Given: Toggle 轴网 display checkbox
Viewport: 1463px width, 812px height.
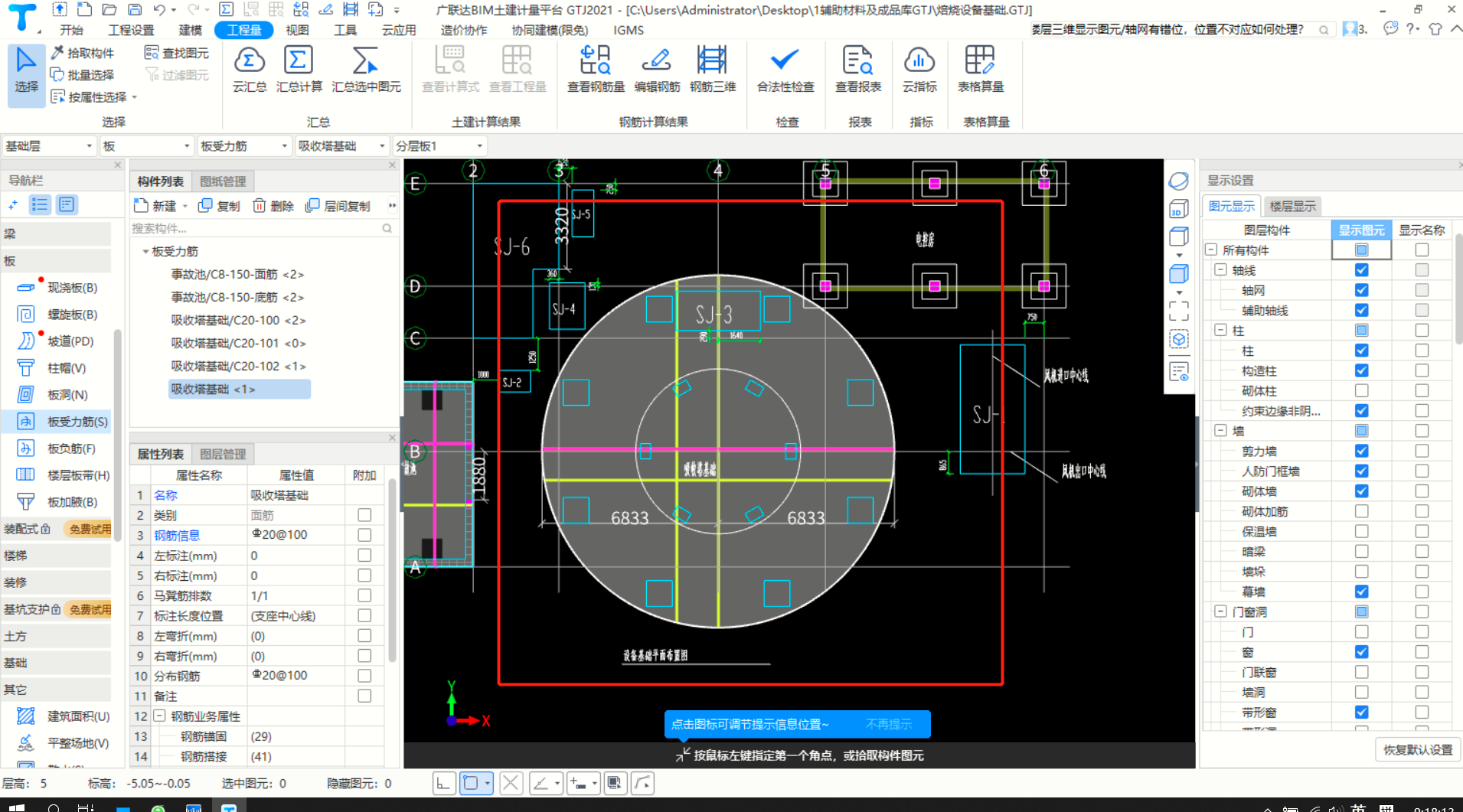Looking at the screenshot, I should (1361, 290).
